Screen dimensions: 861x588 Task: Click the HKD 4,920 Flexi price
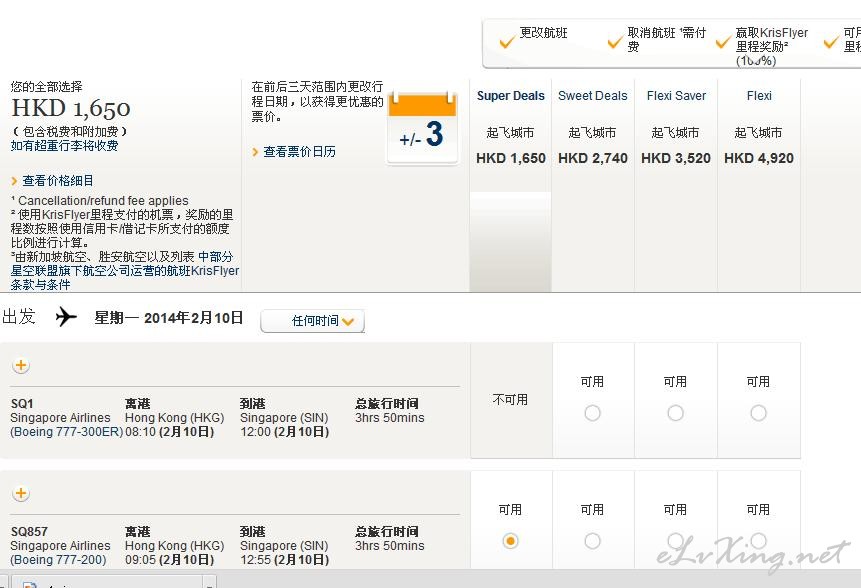(759, 158)
